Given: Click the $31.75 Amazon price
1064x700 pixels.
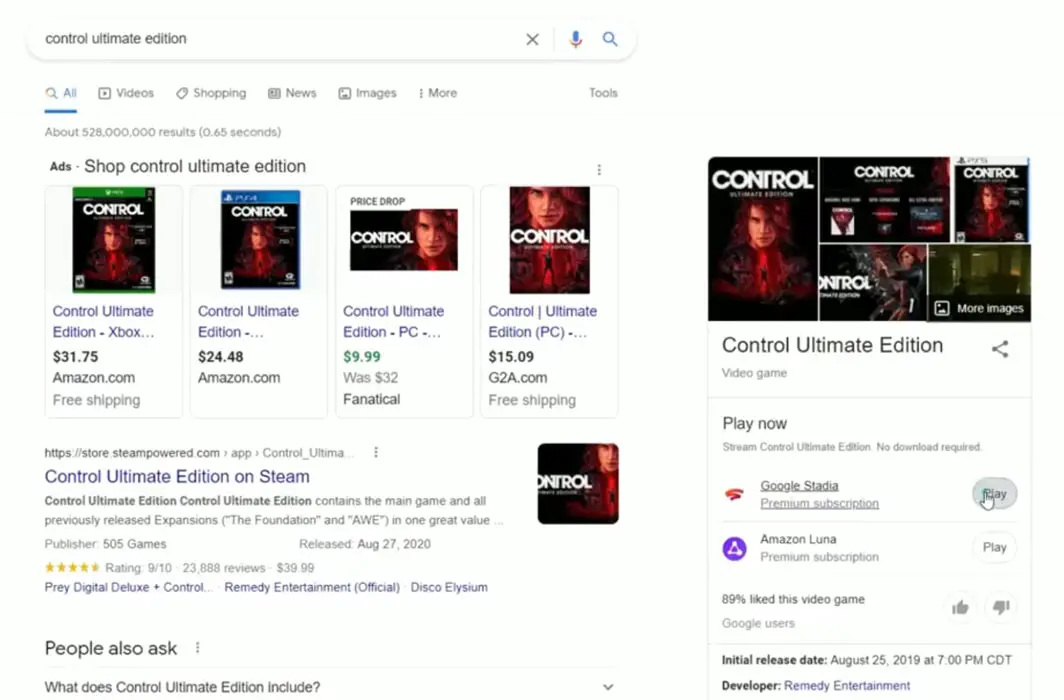Looking at the screenshot, I should coord(75,357).
